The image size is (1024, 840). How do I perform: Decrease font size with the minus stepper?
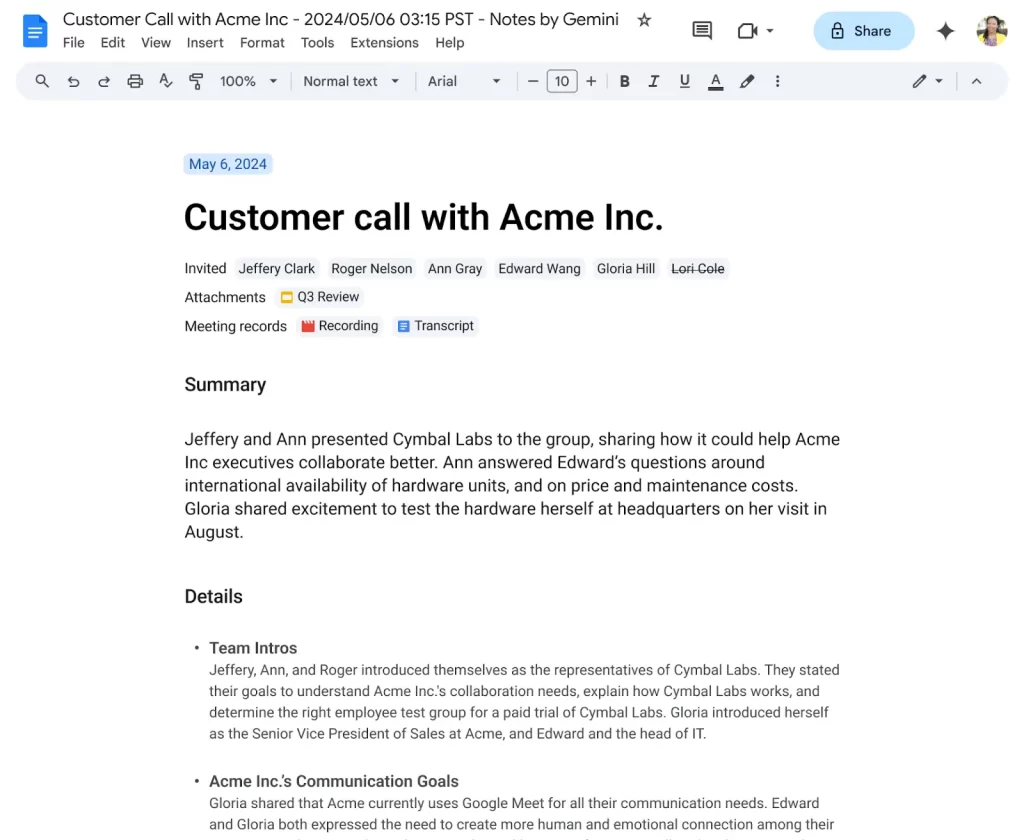(x=533, y=81)
